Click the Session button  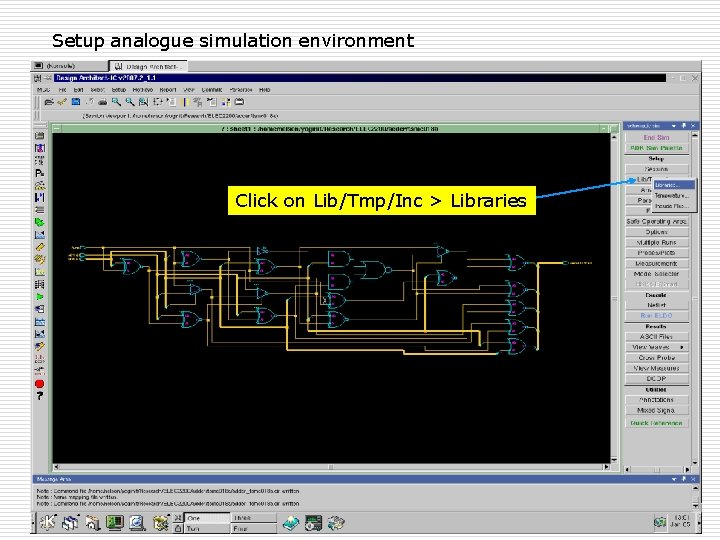(x=656, y=169)
